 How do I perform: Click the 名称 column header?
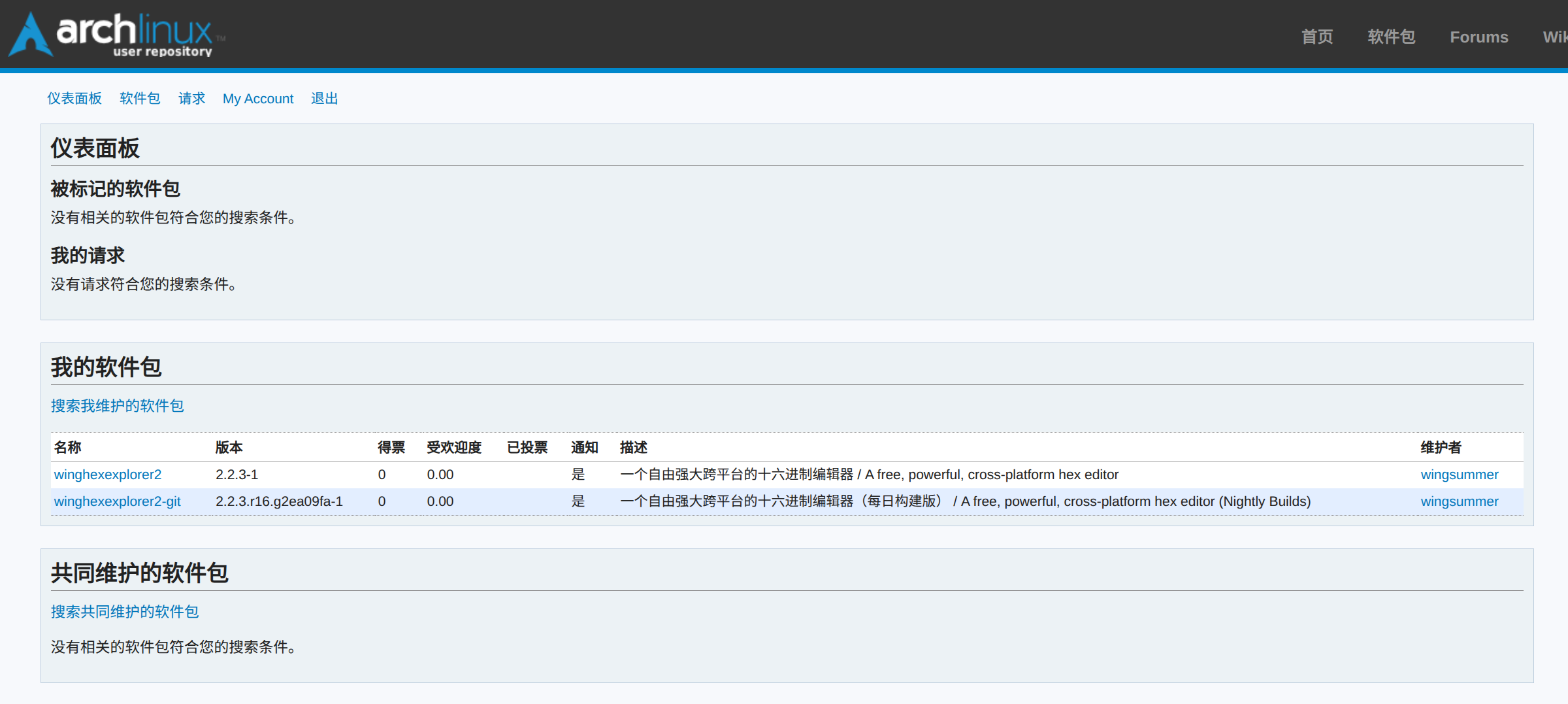68,447
